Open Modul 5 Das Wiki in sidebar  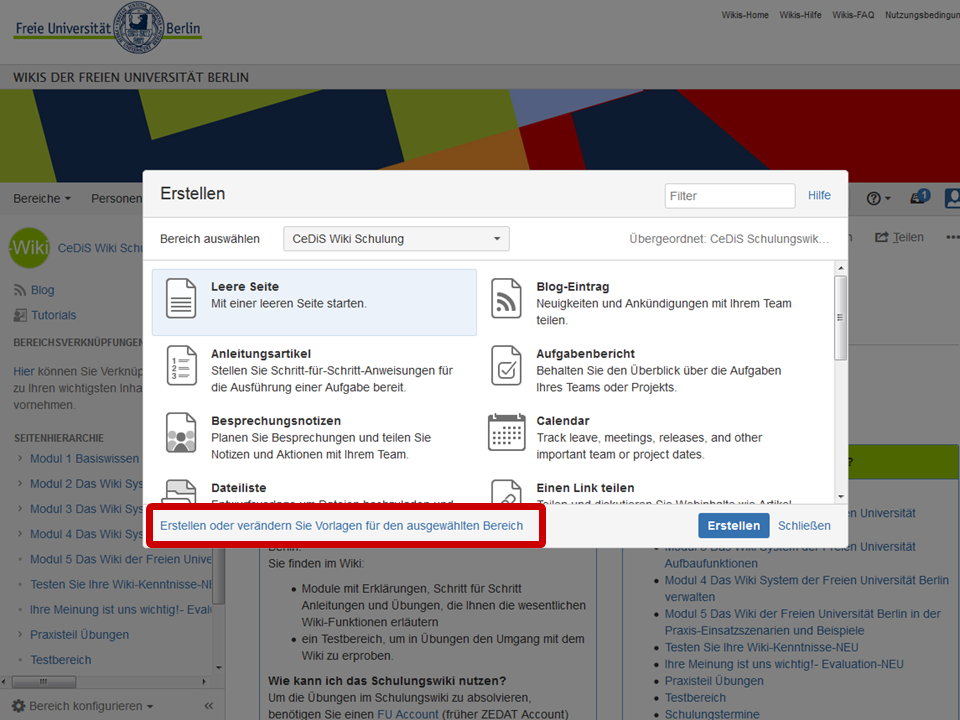pos(121,559)
